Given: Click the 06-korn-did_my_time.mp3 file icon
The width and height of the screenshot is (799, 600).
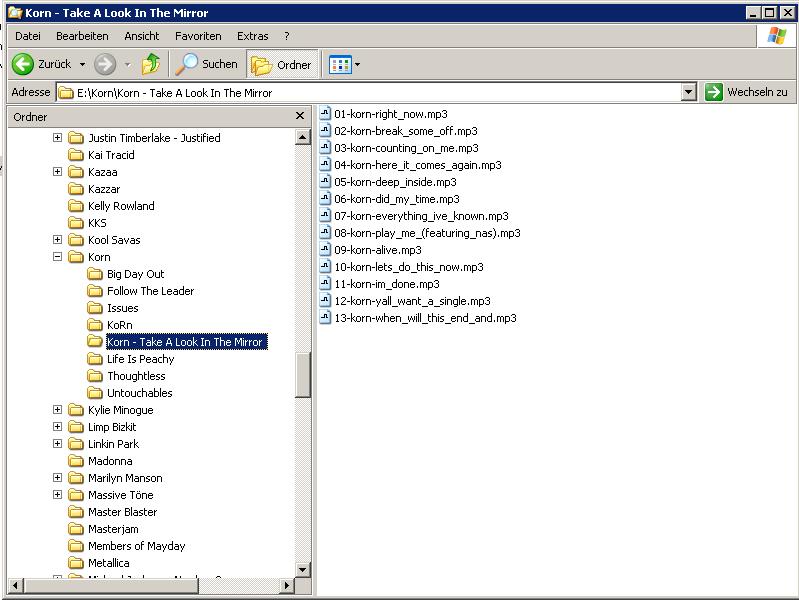Looking at the screenshot, I should (x=325, y=198).
